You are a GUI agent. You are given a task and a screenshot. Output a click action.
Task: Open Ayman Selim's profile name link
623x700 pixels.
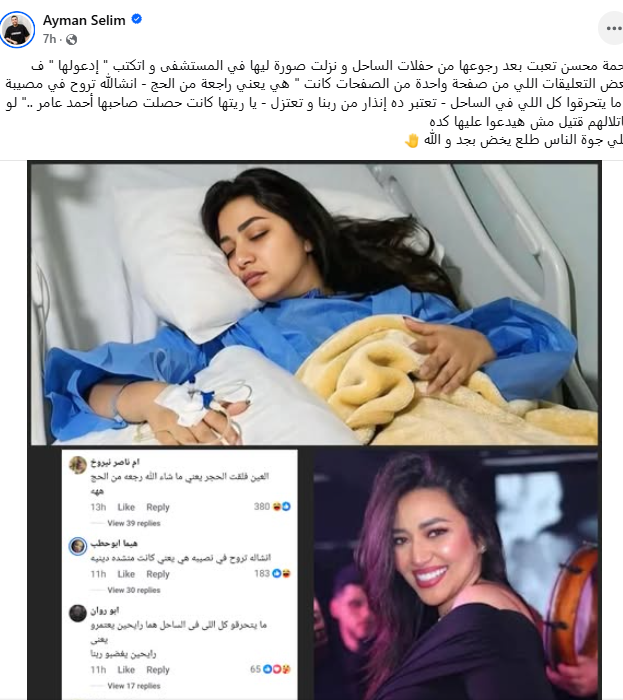[84, 20]
